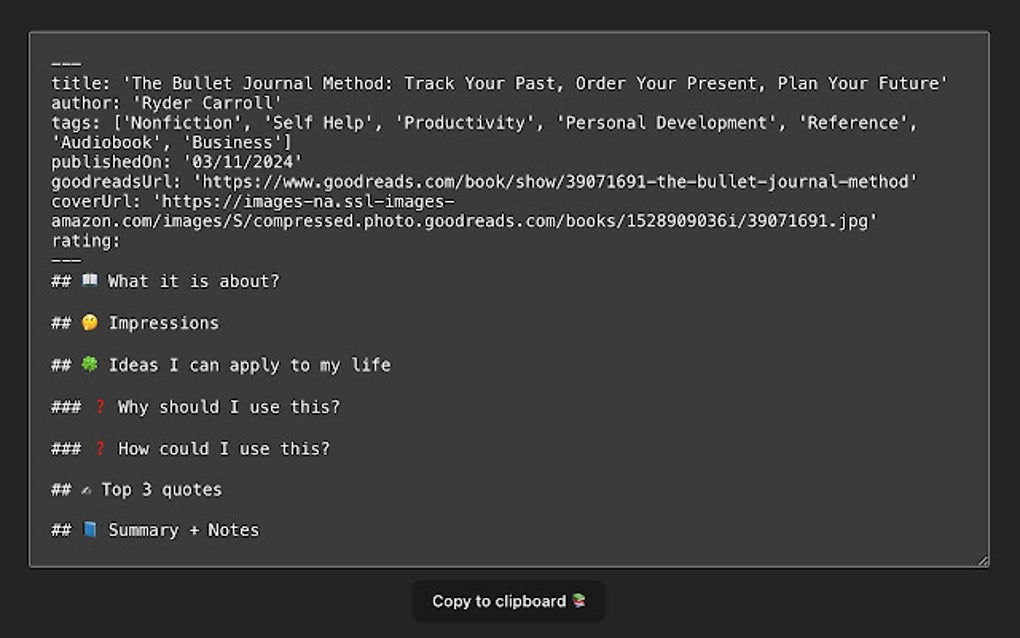Click on the author 'Ryder Carroll' text
This screenshot has height=638, width=1020.
tap(207, 103)
